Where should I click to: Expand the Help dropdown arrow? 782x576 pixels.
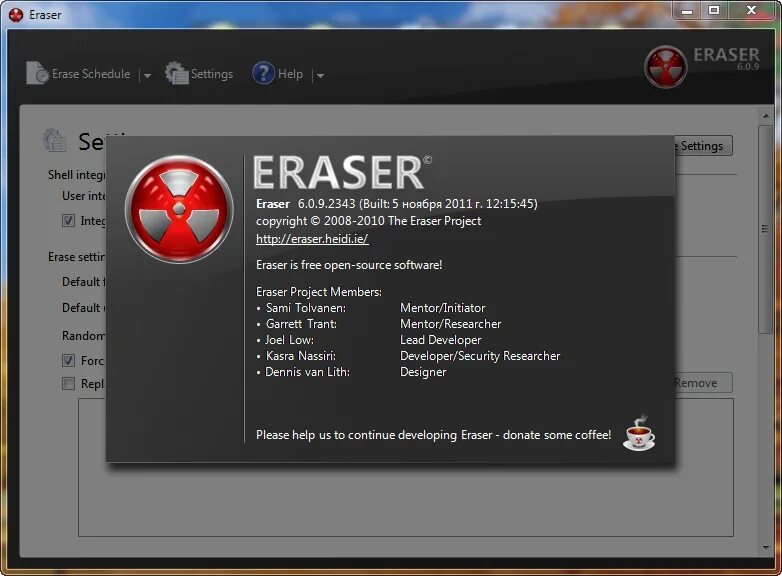(x=320, y=75)
